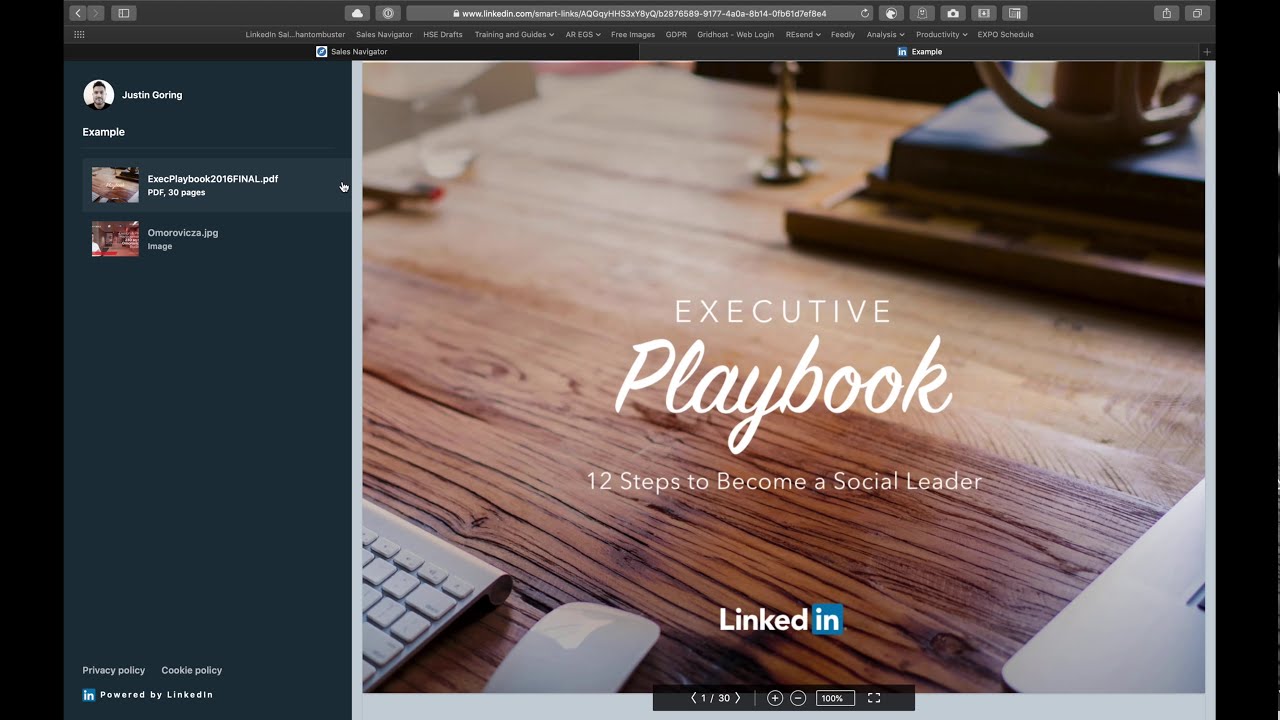Click the Omorovicza image thumbnail

(x=115, y=239)
